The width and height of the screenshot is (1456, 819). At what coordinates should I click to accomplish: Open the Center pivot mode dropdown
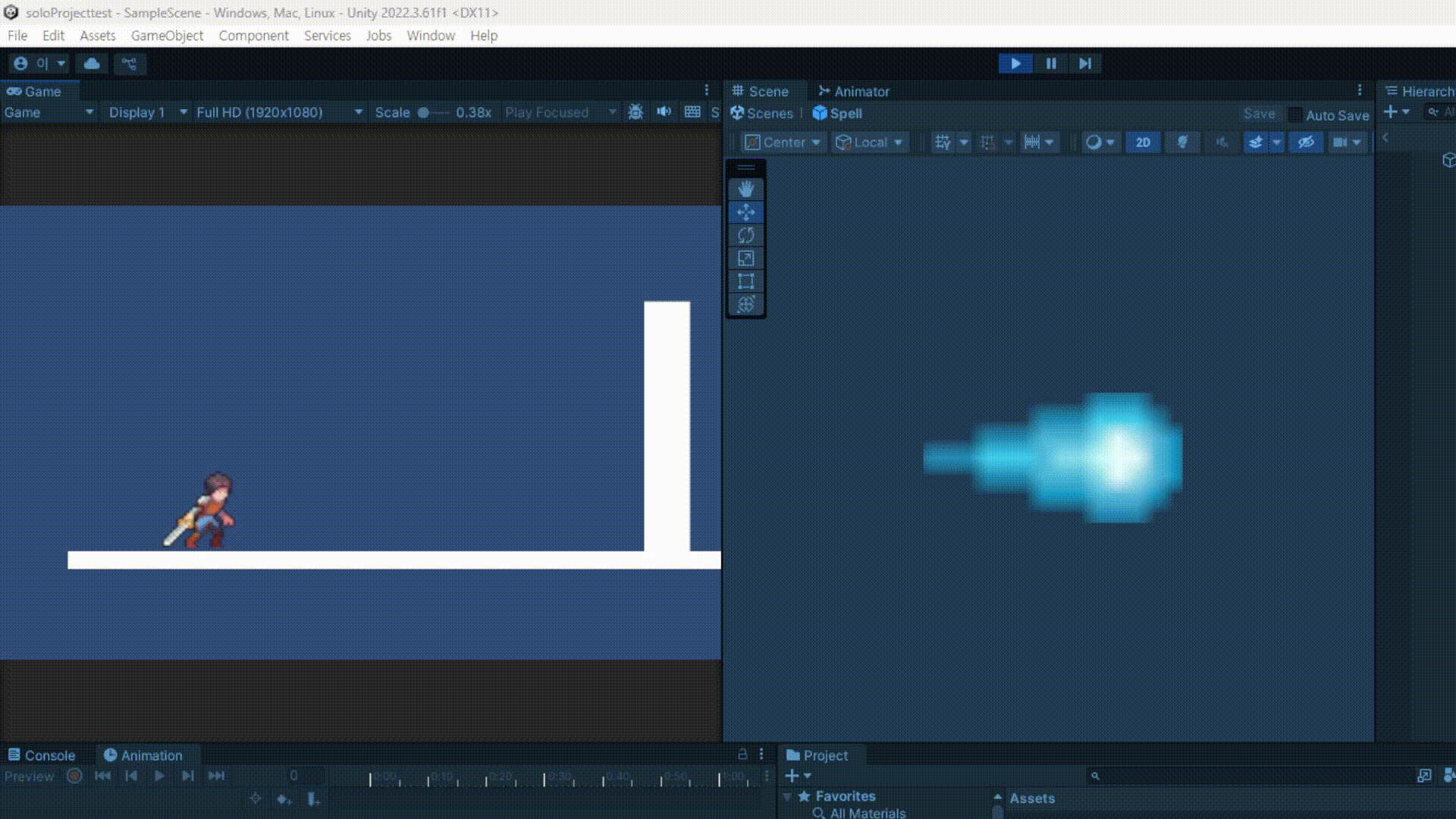[783, 143]
